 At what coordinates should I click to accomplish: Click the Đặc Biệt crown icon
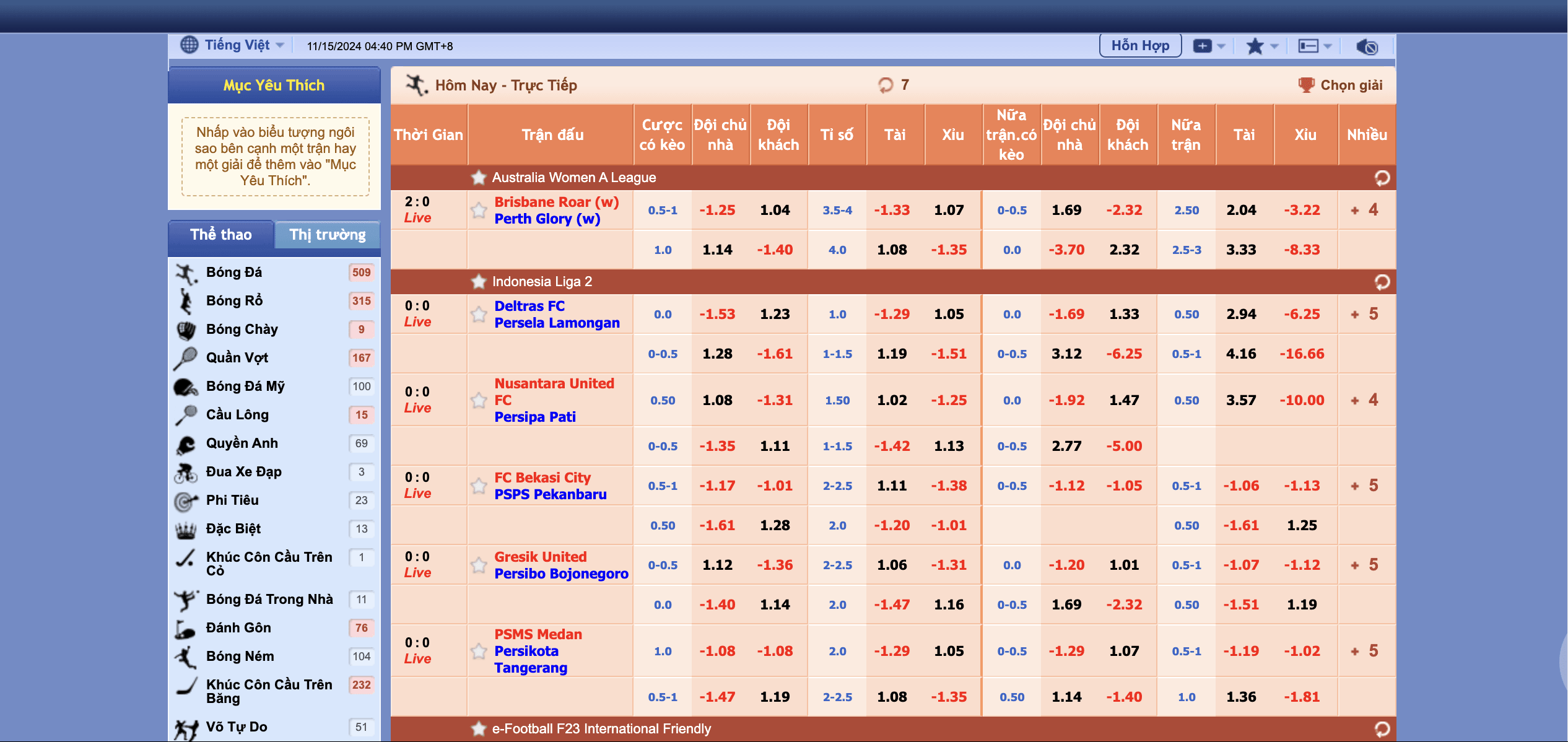pyautogui.click(x=186, y=530)
